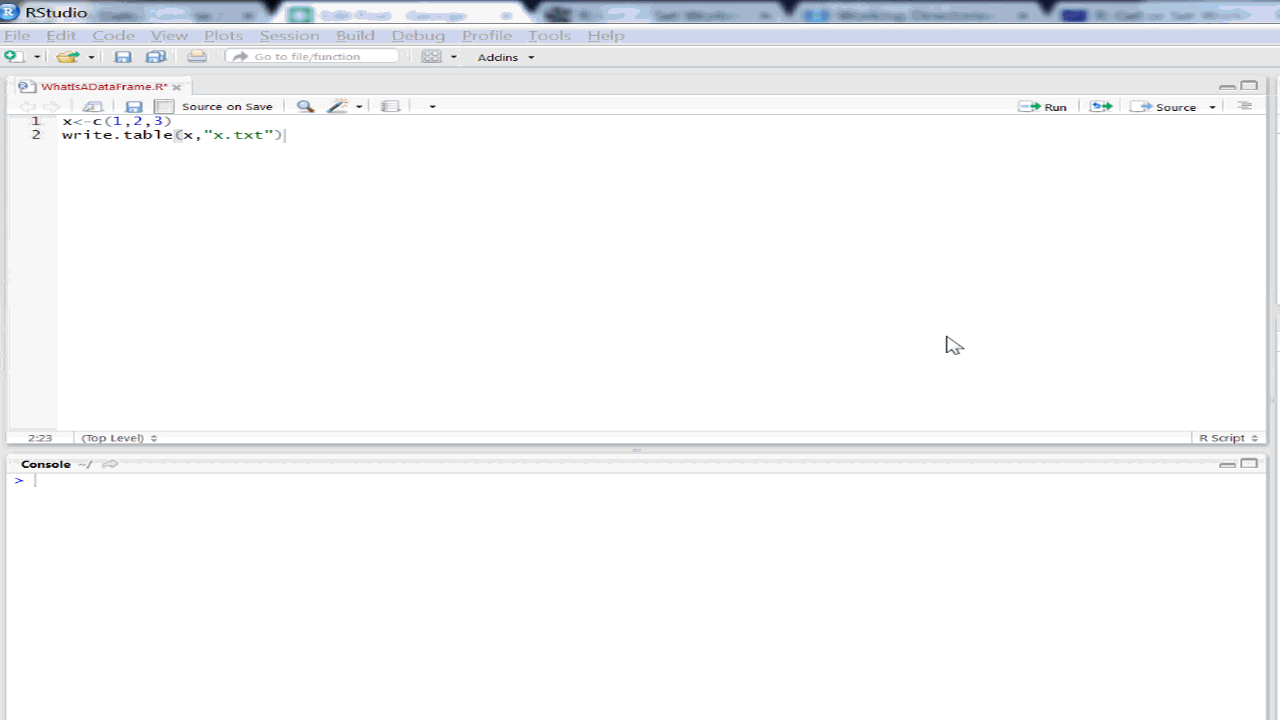Screen dimensions: 1280x720
Task: Expand the code tools wand dropdown arrow
Action: tap(359, 107)
